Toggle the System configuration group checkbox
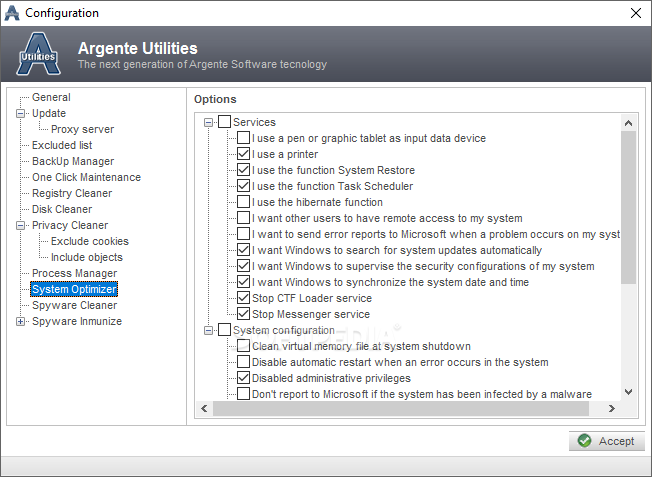 (225, 330)
